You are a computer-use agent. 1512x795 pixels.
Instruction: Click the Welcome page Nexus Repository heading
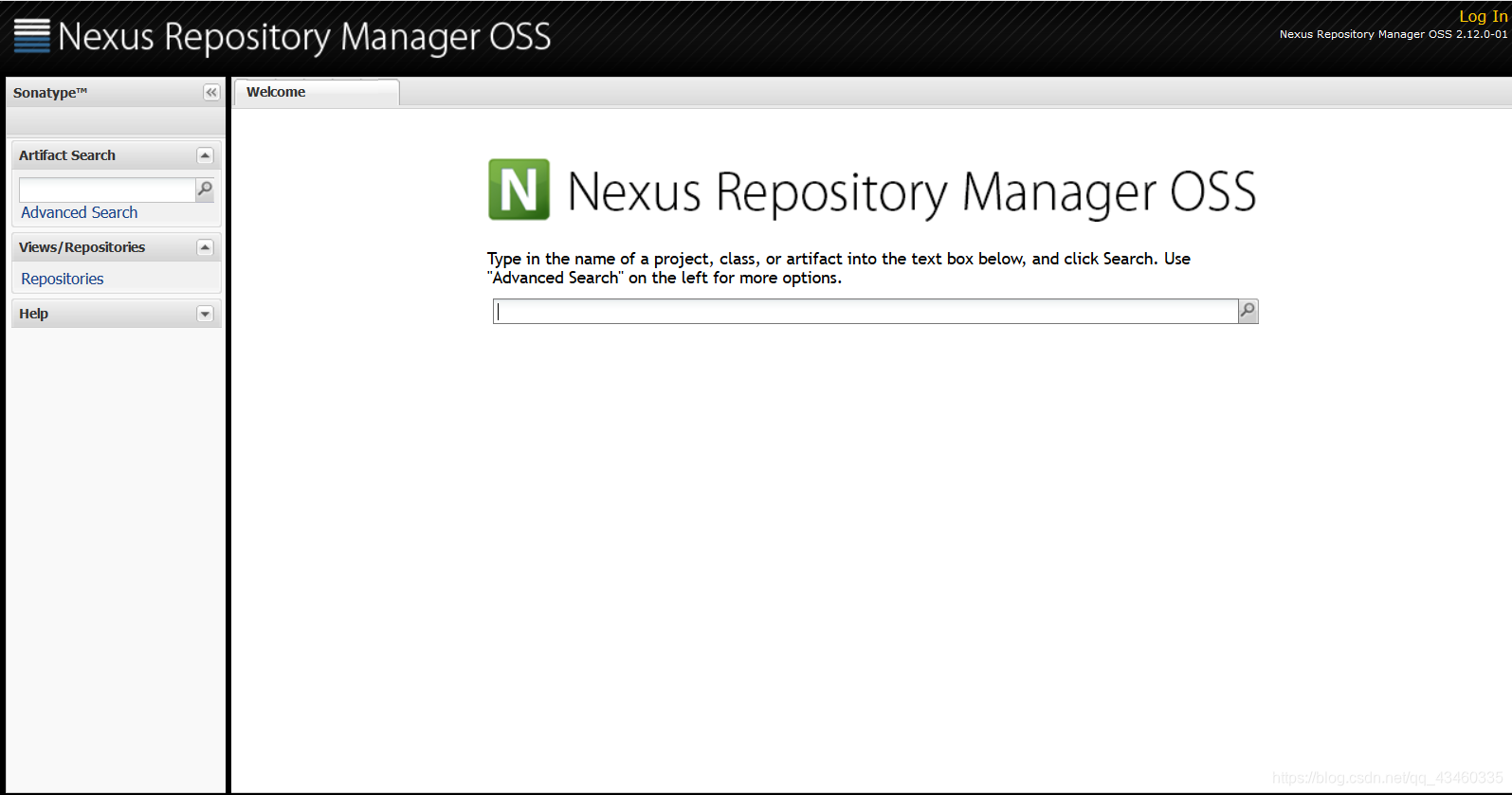tap(912, 192)
